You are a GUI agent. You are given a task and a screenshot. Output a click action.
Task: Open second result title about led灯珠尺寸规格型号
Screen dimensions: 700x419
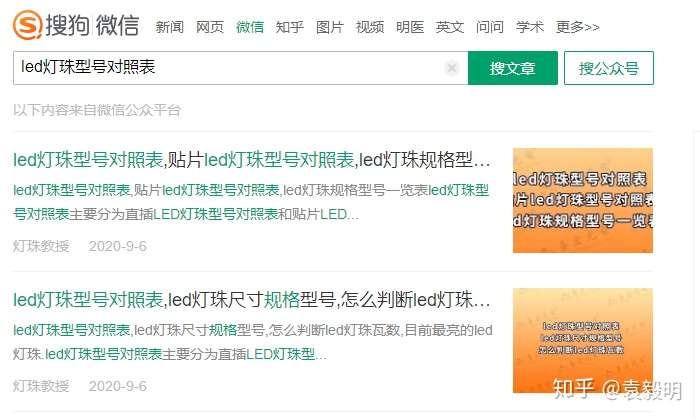coord(252,300)
